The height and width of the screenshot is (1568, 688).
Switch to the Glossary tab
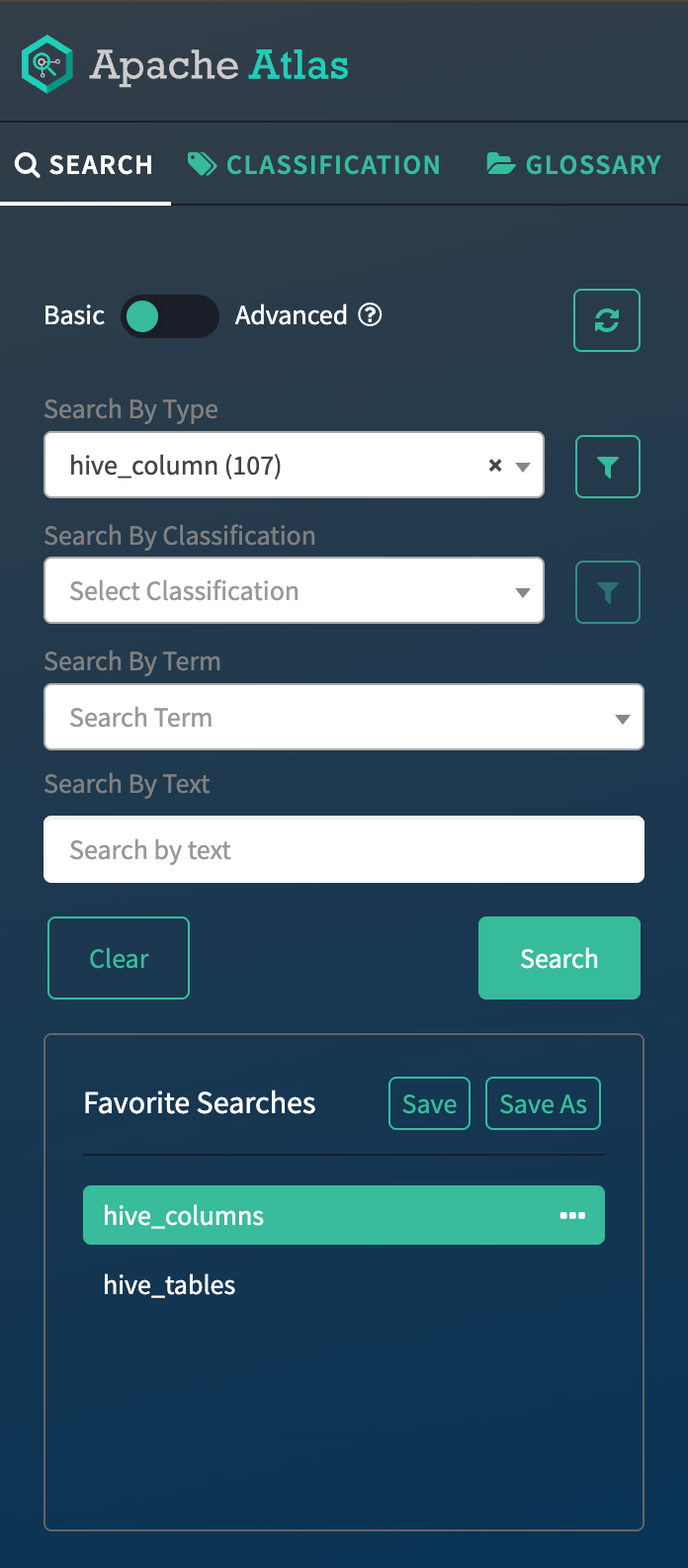click(x=574, y=165)
